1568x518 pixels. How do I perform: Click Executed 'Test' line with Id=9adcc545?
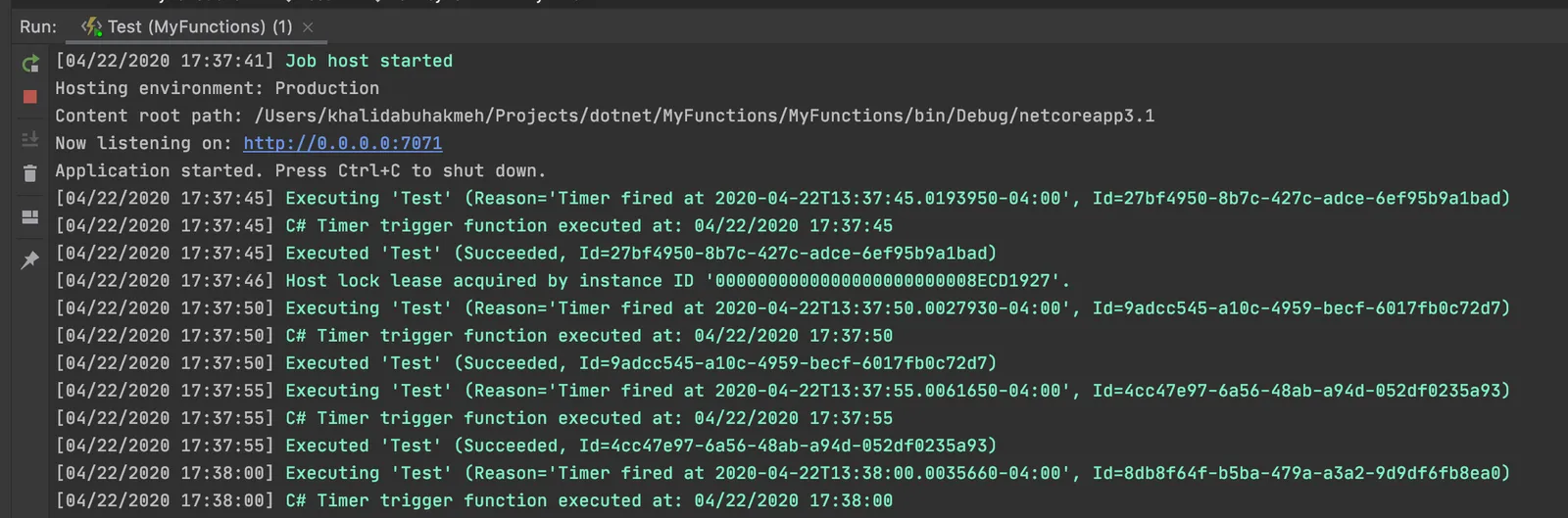[x=525, y=363]
